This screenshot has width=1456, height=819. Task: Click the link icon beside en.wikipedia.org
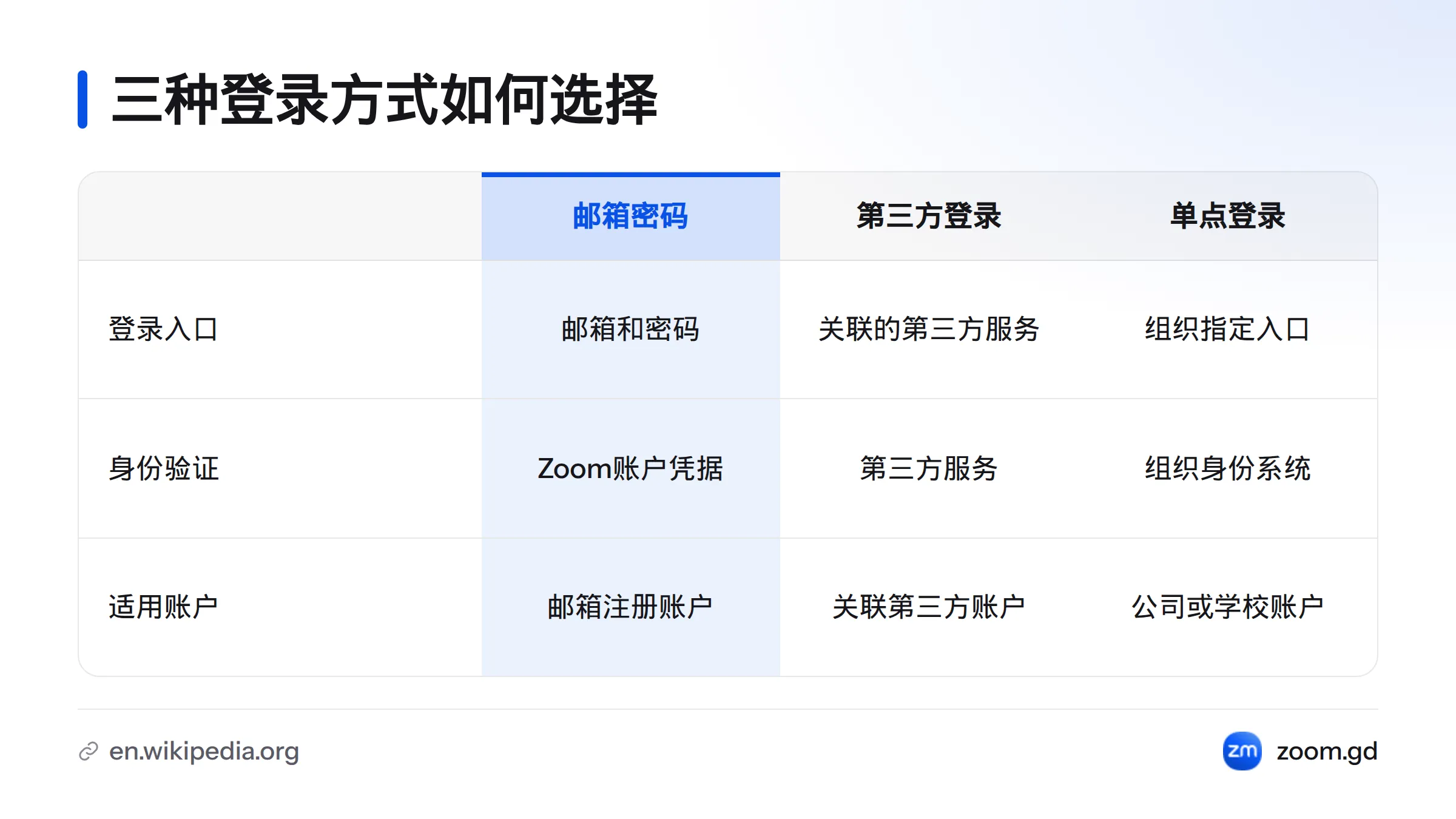pyautogui.click(x=89, y=751)
